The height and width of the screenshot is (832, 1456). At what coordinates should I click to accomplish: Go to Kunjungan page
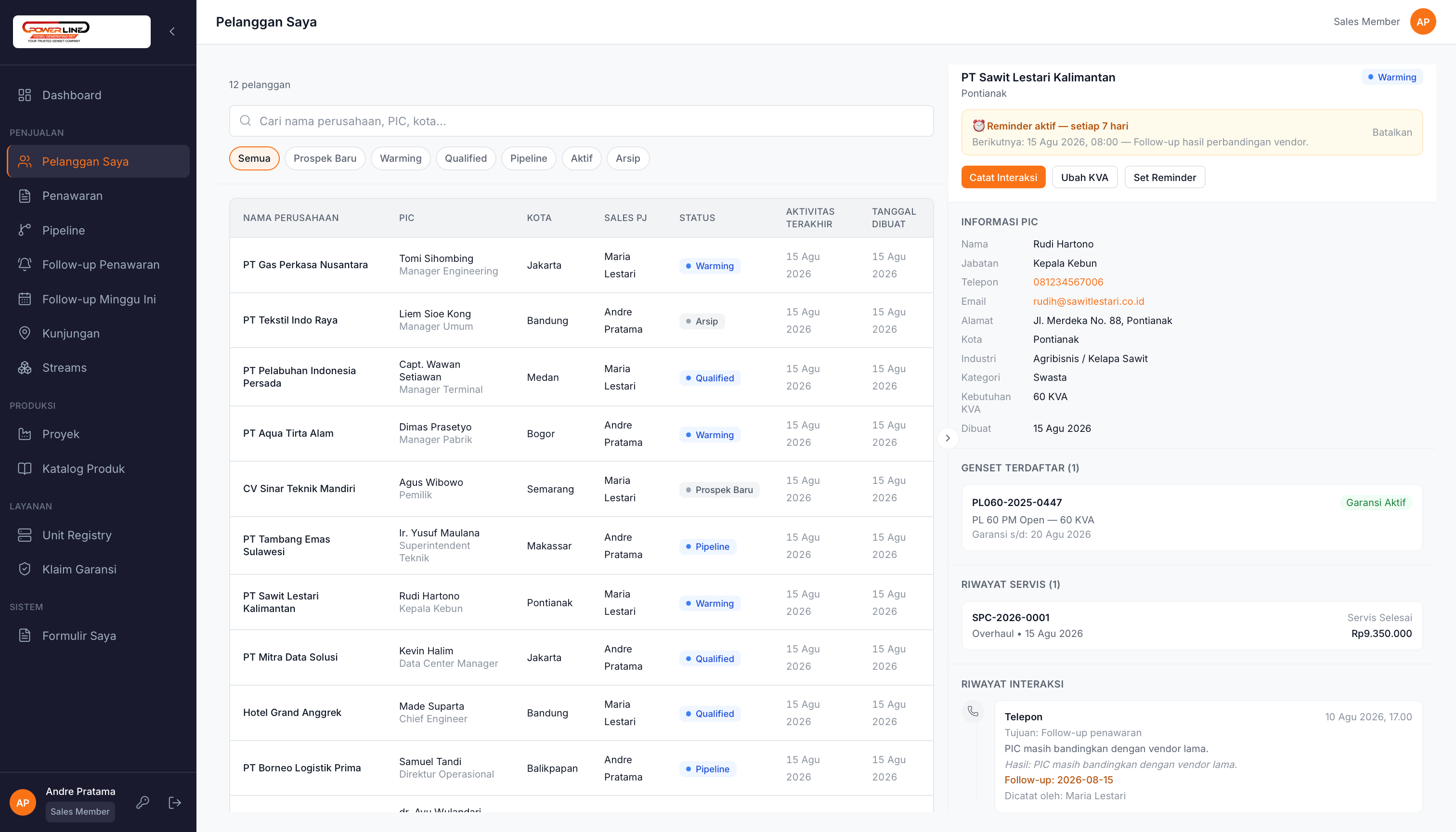[x=98, y=333]
